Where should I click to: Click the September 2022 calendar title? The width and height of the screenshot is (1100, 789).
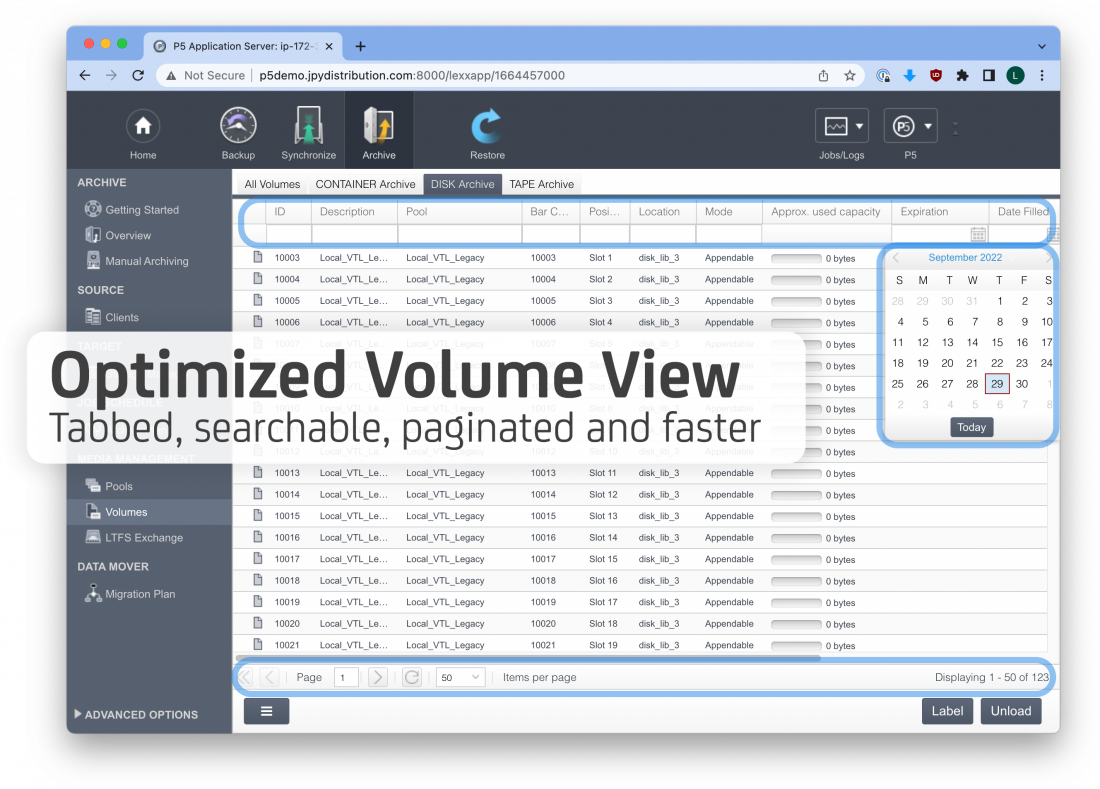(x=965, y=258)
